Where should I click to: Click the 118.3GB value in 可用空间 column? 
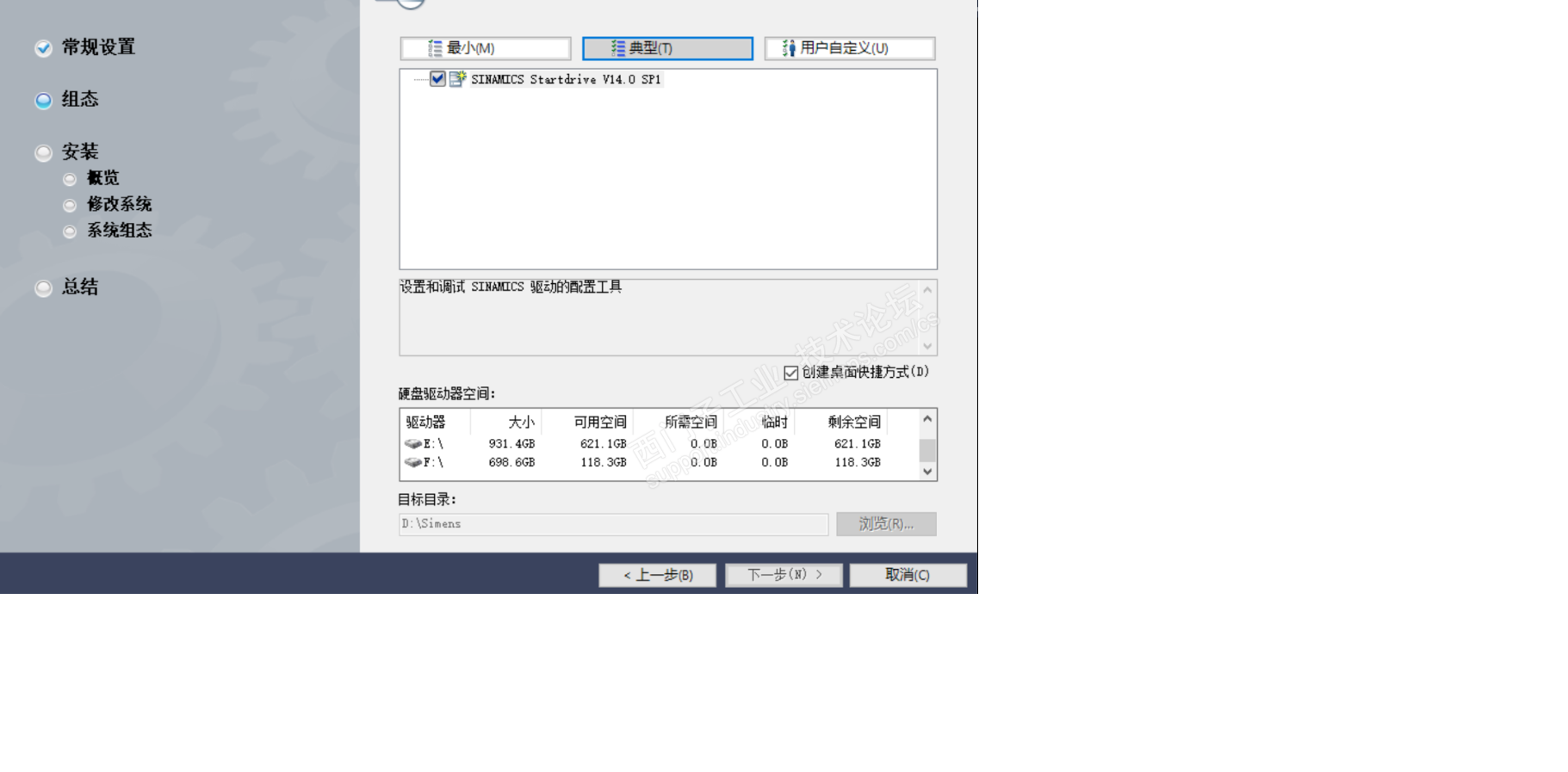(x=604, y=462)
